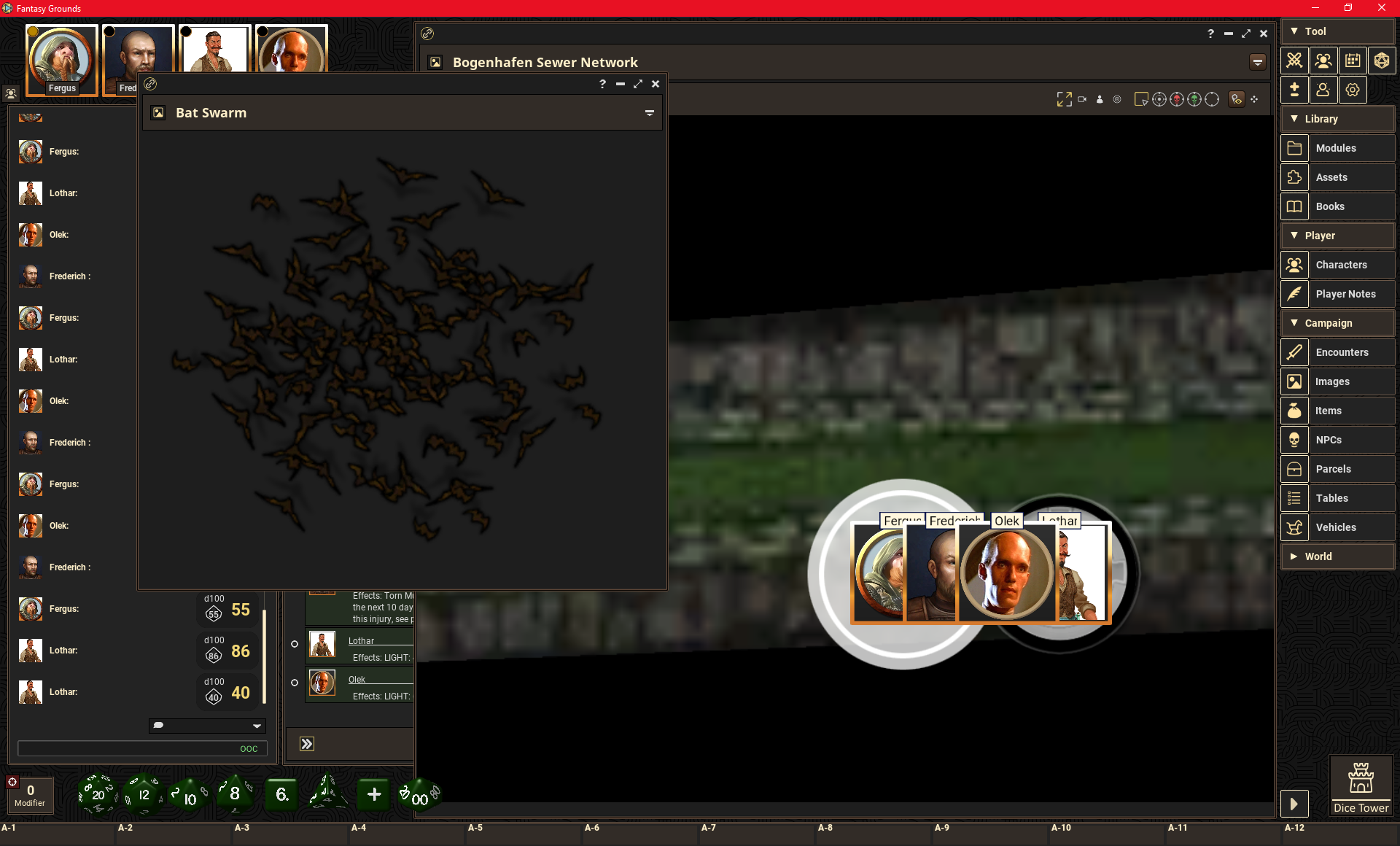Collapse the Player section
Viewport: 1400px width, 846px height.
1337,236
